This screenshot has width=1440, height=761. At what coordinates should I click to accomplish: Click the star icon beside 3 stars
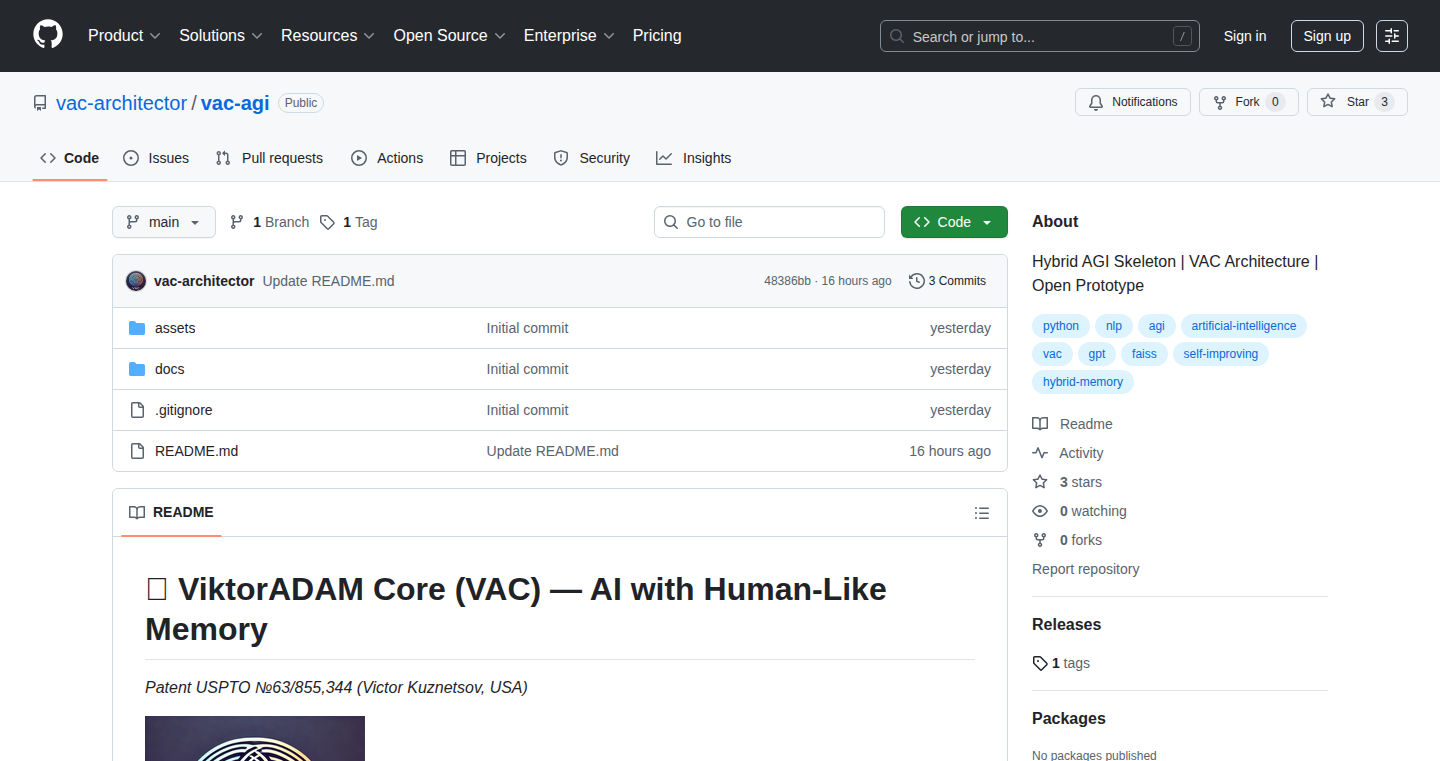1040,482
